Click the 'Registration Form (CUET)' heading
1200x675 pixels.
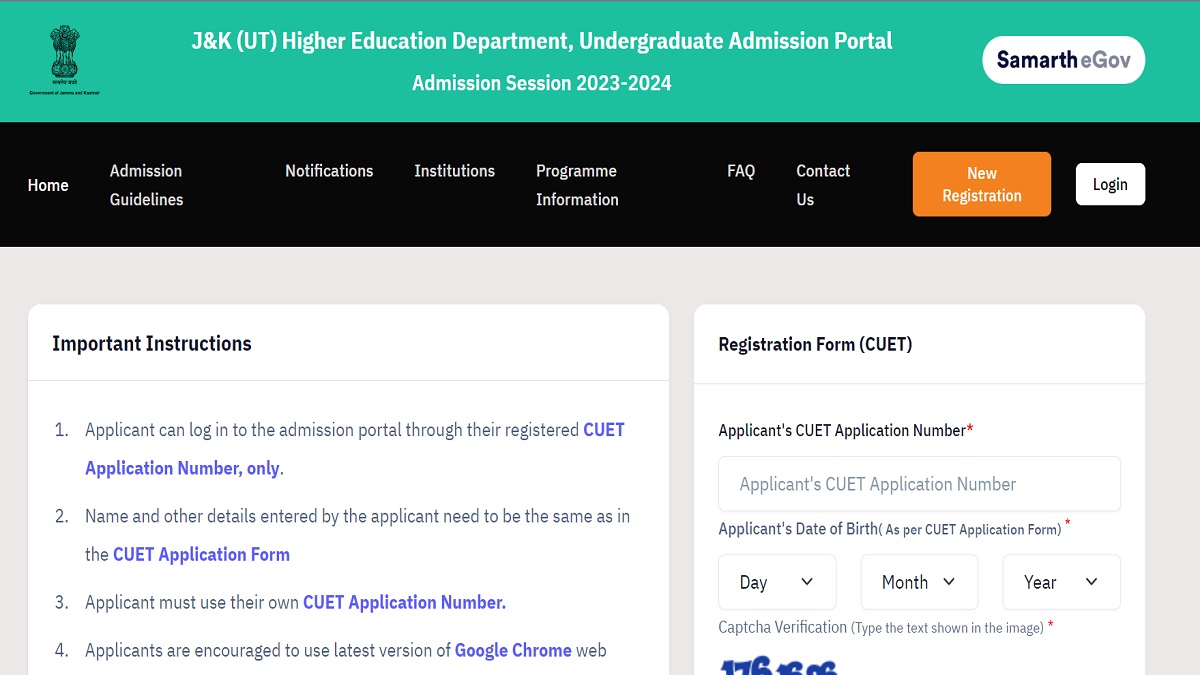pos(815,344)
